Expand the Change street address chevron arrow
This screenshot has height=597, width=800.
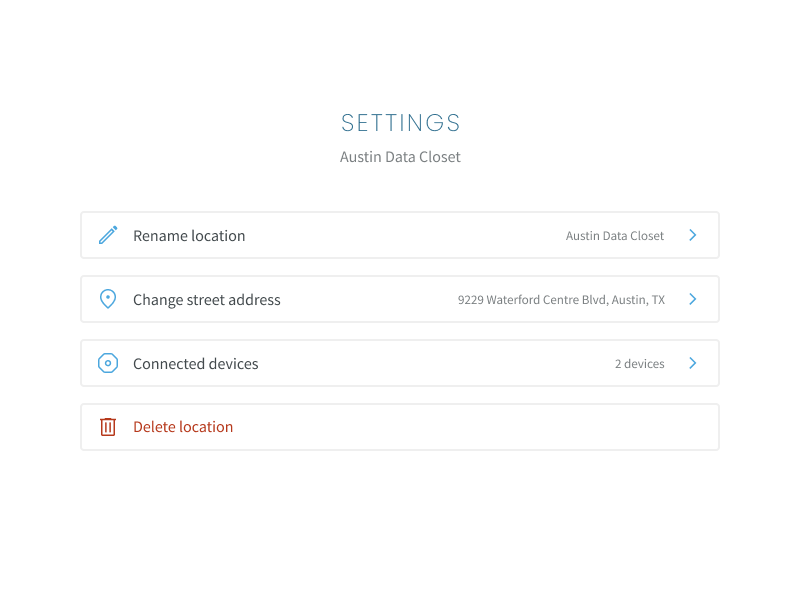tap(692, 299)
